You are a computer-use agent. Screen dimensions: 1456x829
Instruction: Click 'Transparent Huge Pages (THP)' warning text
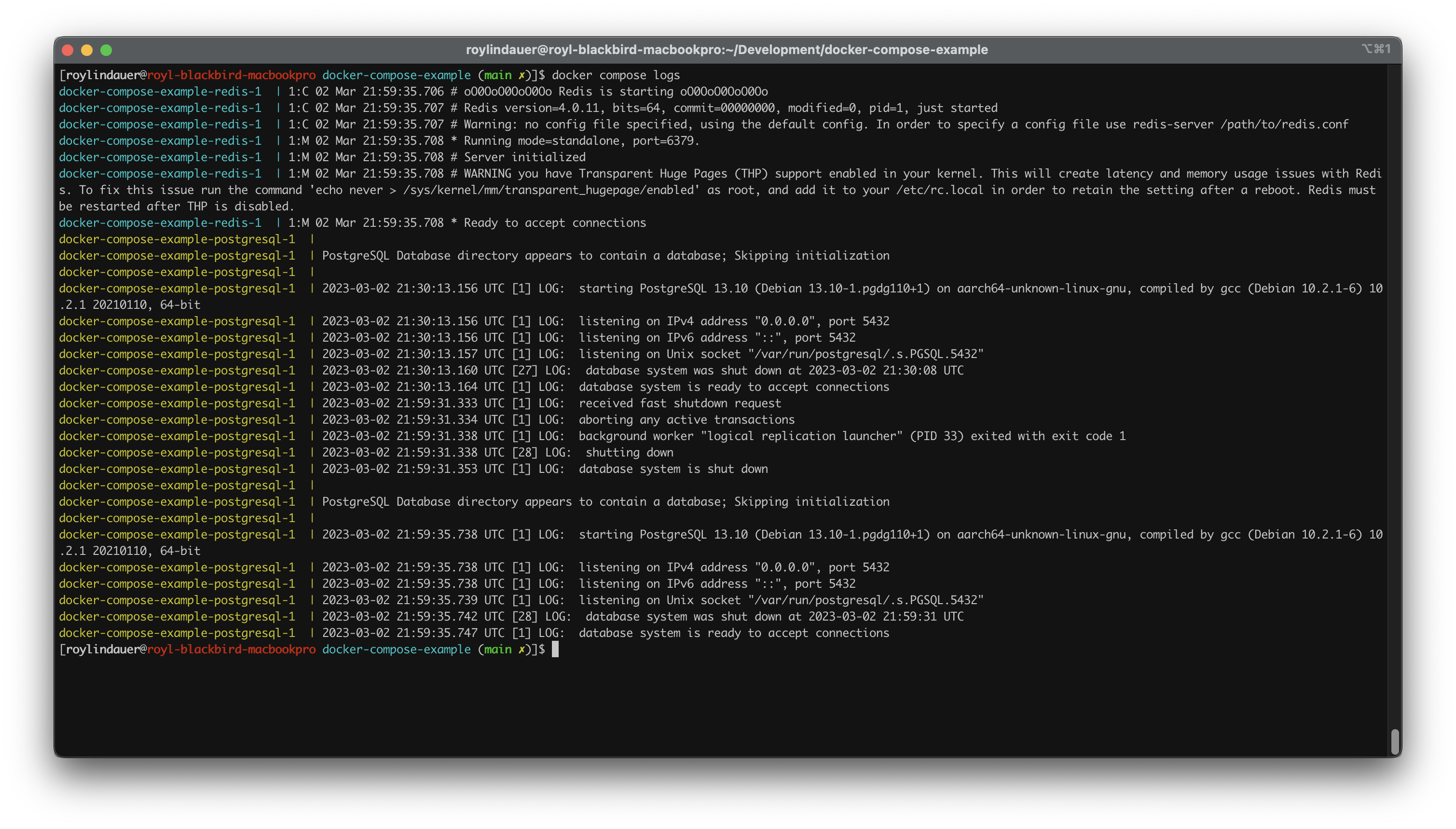(673, 174)
